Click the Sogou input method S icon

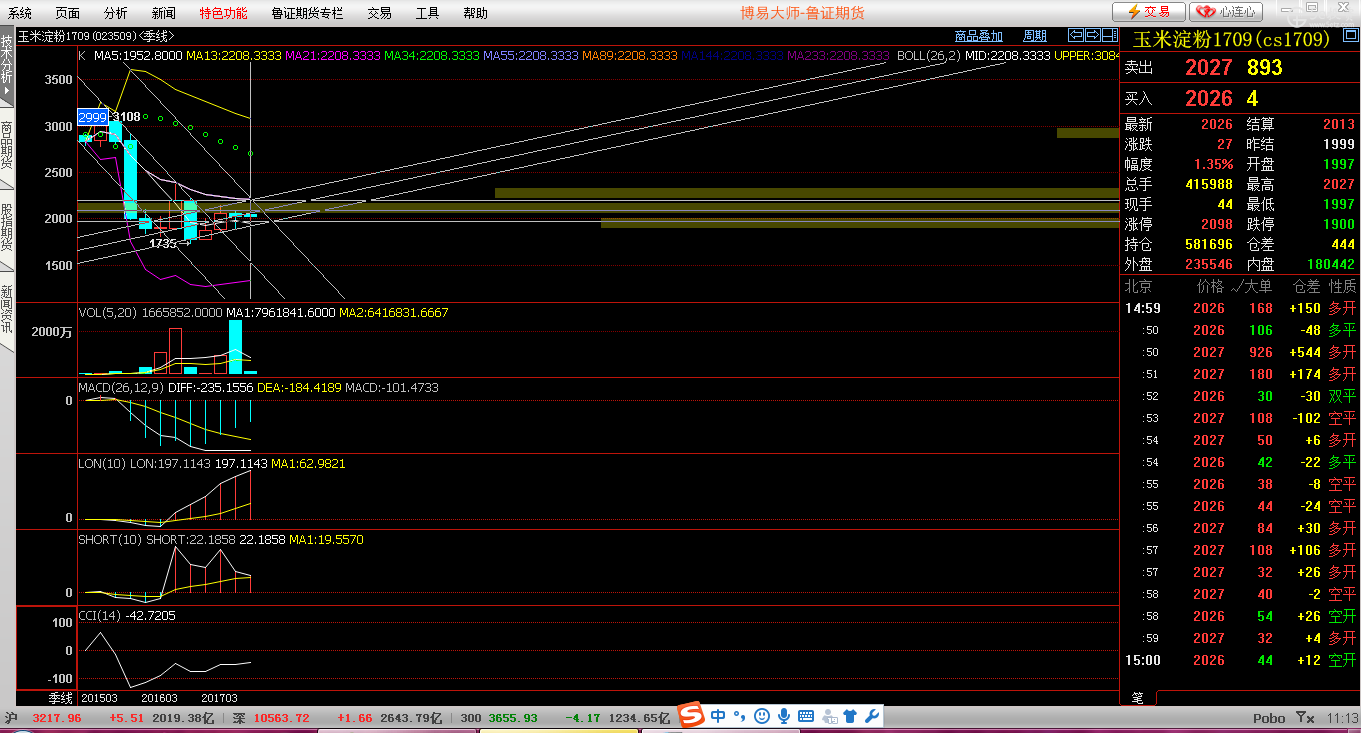[x=692, y=715]
